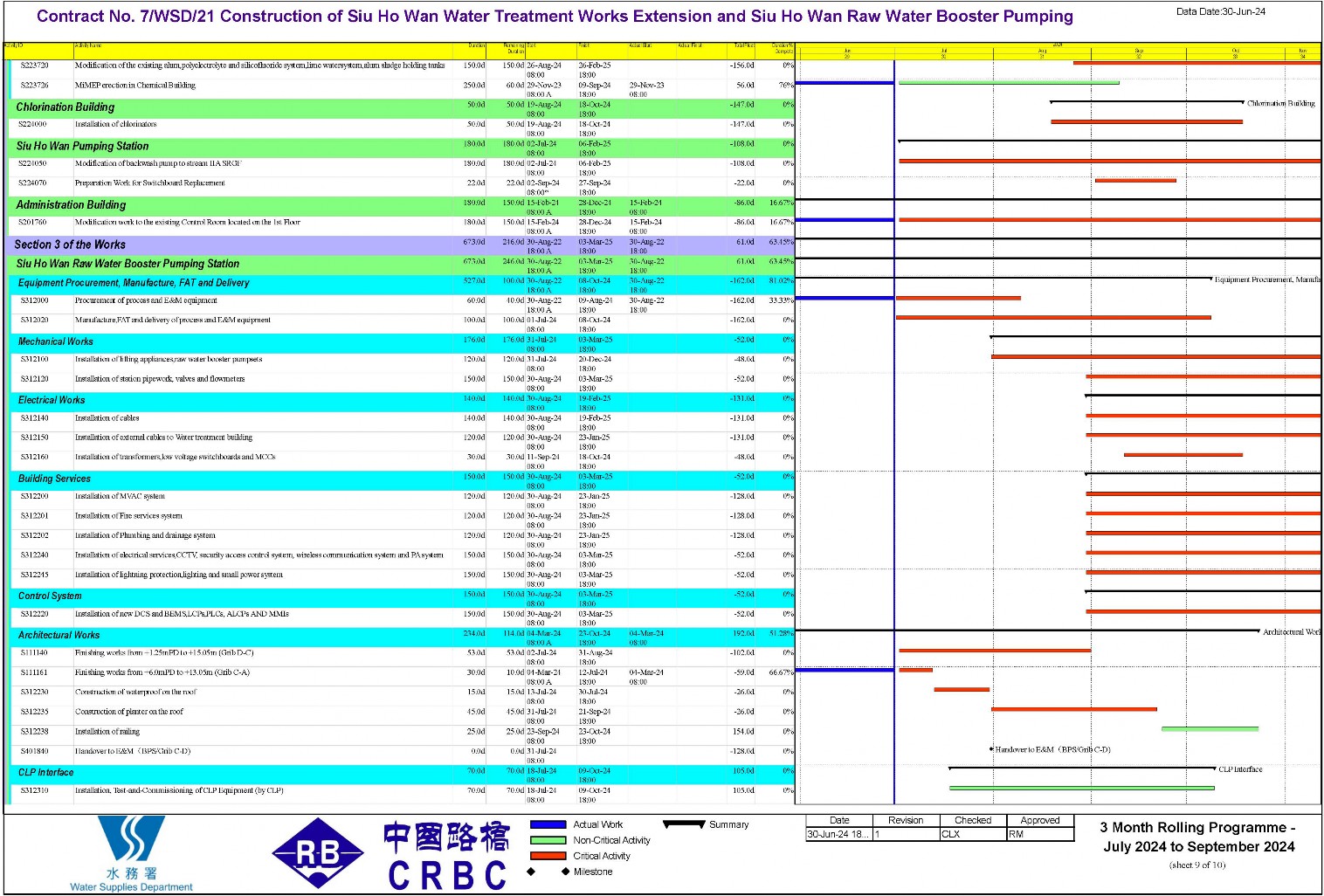Click Installation of station pipework, valves and flowmeters

click(160, 379)
